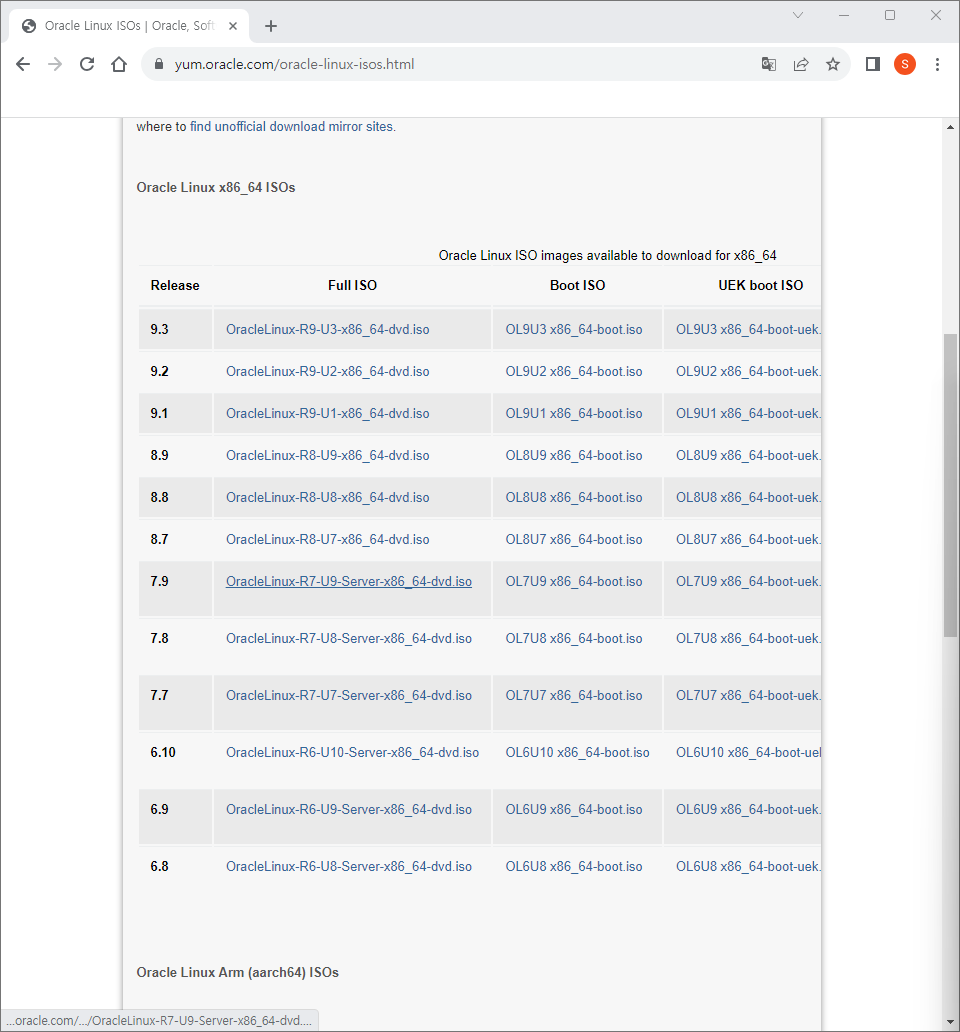The height and width of the screenshot is (1032, 960).
Task: Click the padlock site info icon
Action: click(x=159, y=64)
